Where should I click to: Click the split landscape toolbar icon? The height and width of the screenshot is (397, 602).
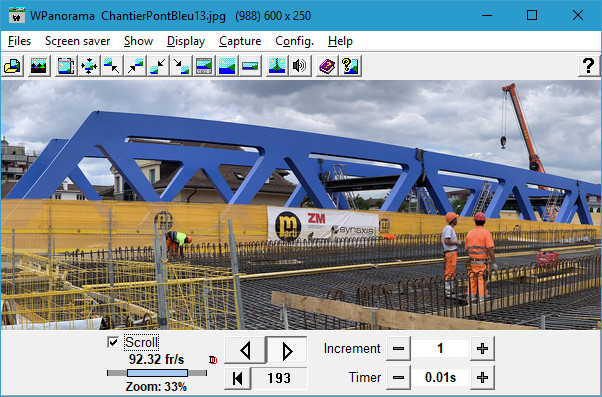[x=277, y=66]
